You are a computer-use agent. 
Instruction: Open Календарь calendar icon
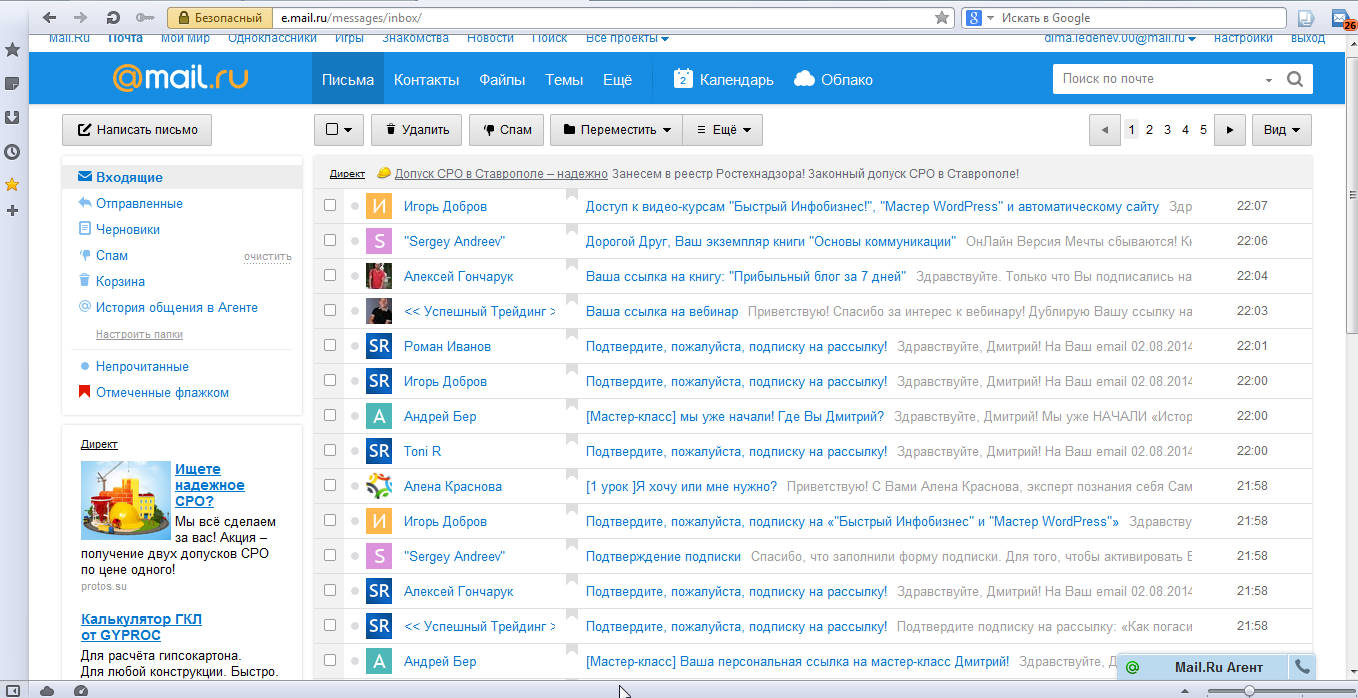click(x=684, y=79)
